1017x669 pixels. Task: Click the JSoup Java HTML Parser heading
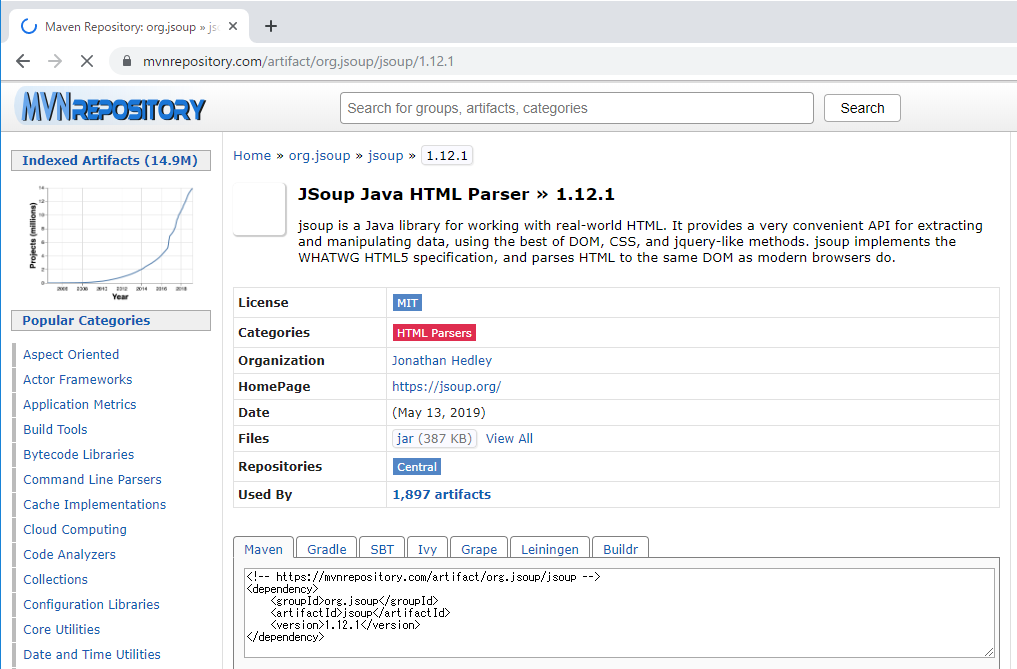tap(456, 195)
